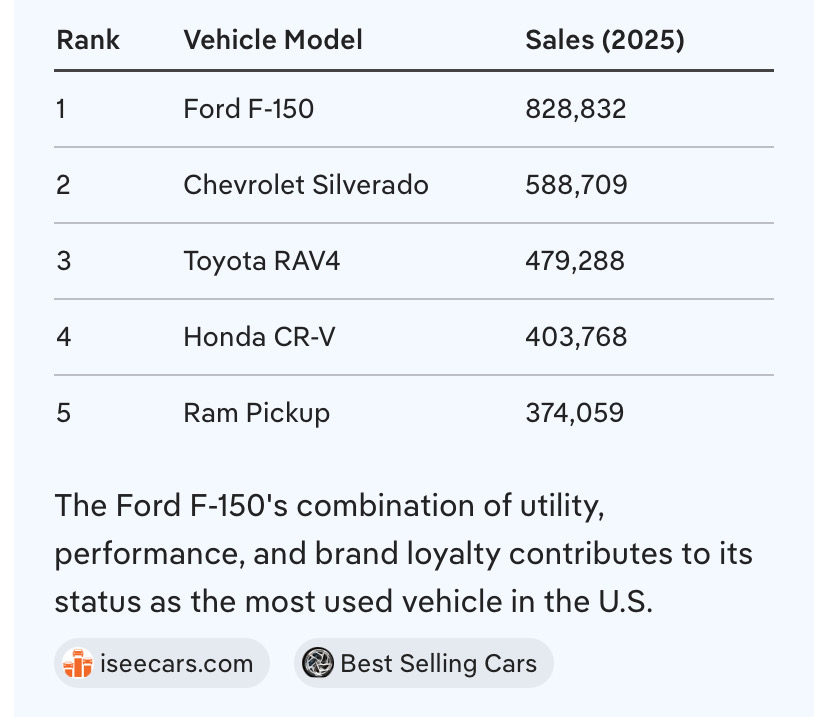Click the 828,832 sales figure
This screenshot has height=717, width=828.
[576, 109]
